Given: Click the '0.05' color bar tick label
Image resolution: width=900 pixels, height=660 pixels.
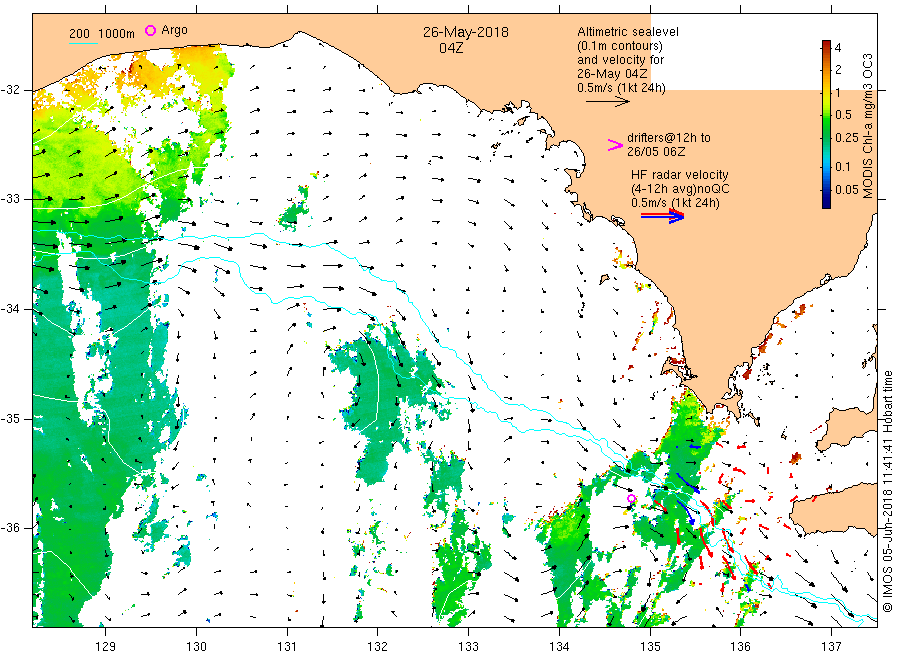Looking at the screenshot, I should tap(847, 190).
